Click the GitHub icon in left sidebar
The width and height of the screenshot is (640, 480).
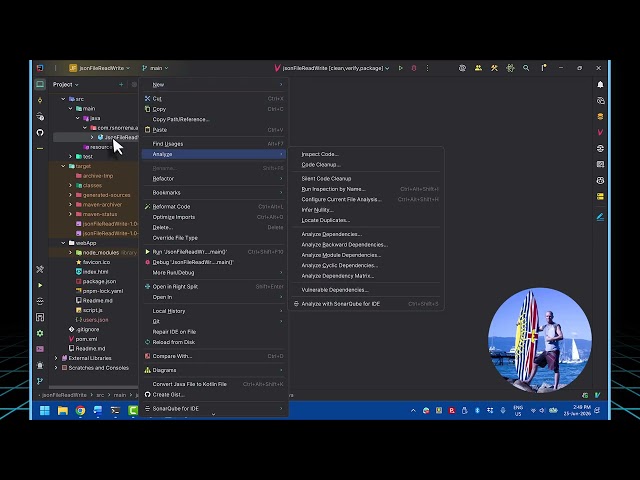(x=40, y=132)
